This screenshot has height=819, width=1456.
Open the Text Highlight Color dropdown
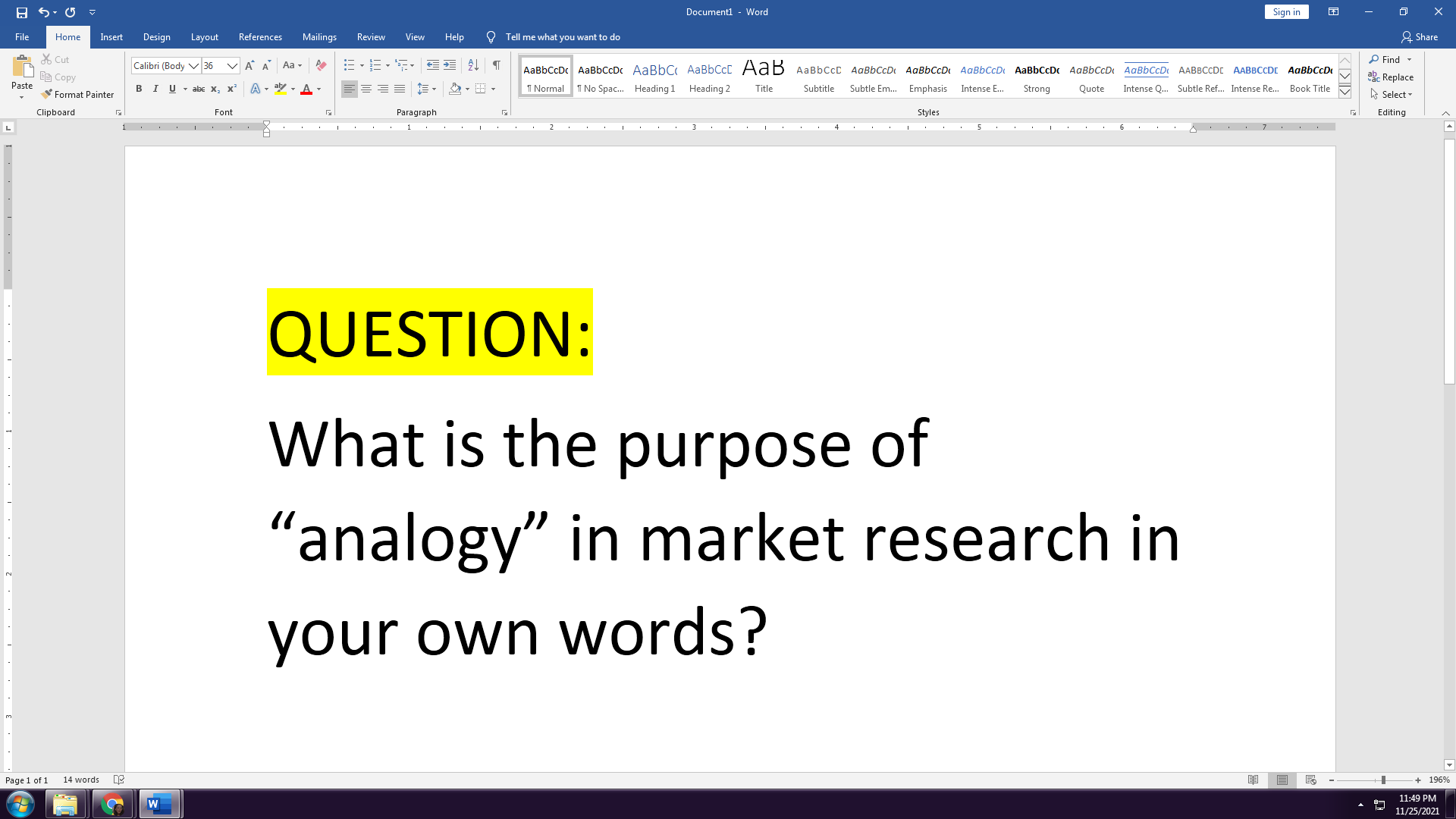291,89
